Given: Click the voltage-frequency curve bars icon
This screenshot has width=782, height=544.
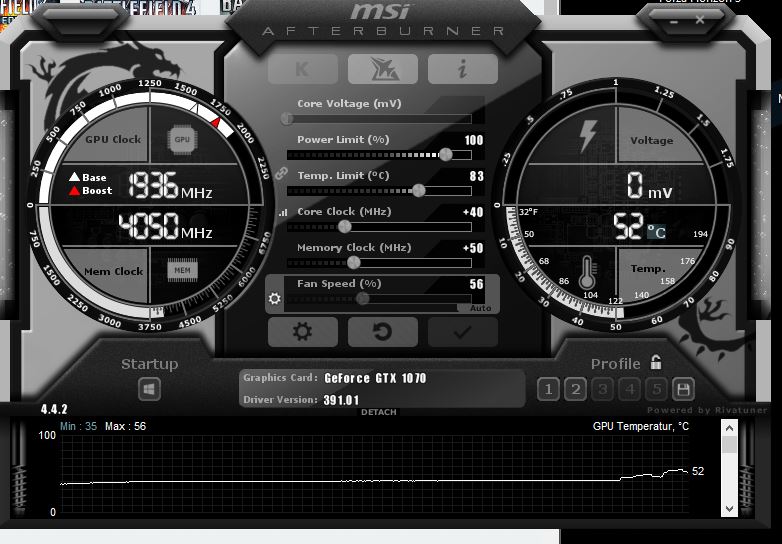Looking at the screenshot, I should point(283,212).
